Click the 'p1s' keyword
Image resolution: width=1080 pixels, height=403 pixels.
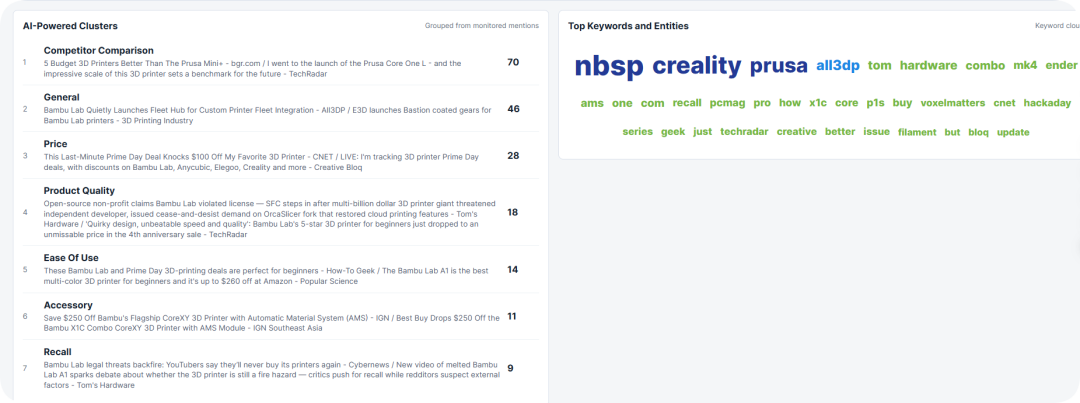pos(875,103)
